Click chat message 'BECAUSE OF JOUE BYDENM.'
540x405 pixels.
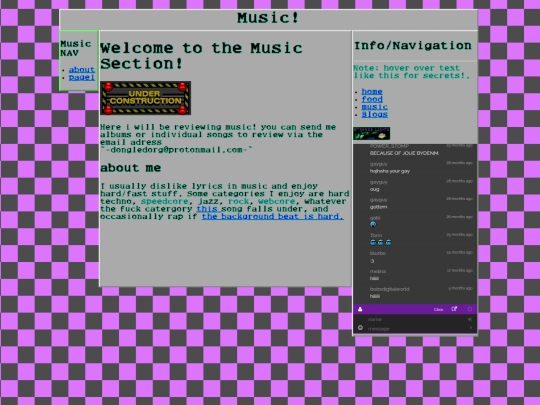tap(404, 153)
